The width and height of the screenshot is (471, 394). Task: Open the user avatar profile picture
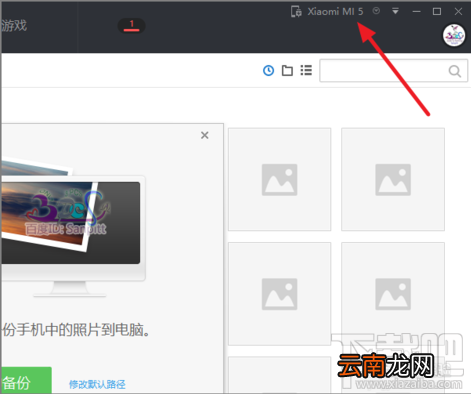[x=454, y=35]
